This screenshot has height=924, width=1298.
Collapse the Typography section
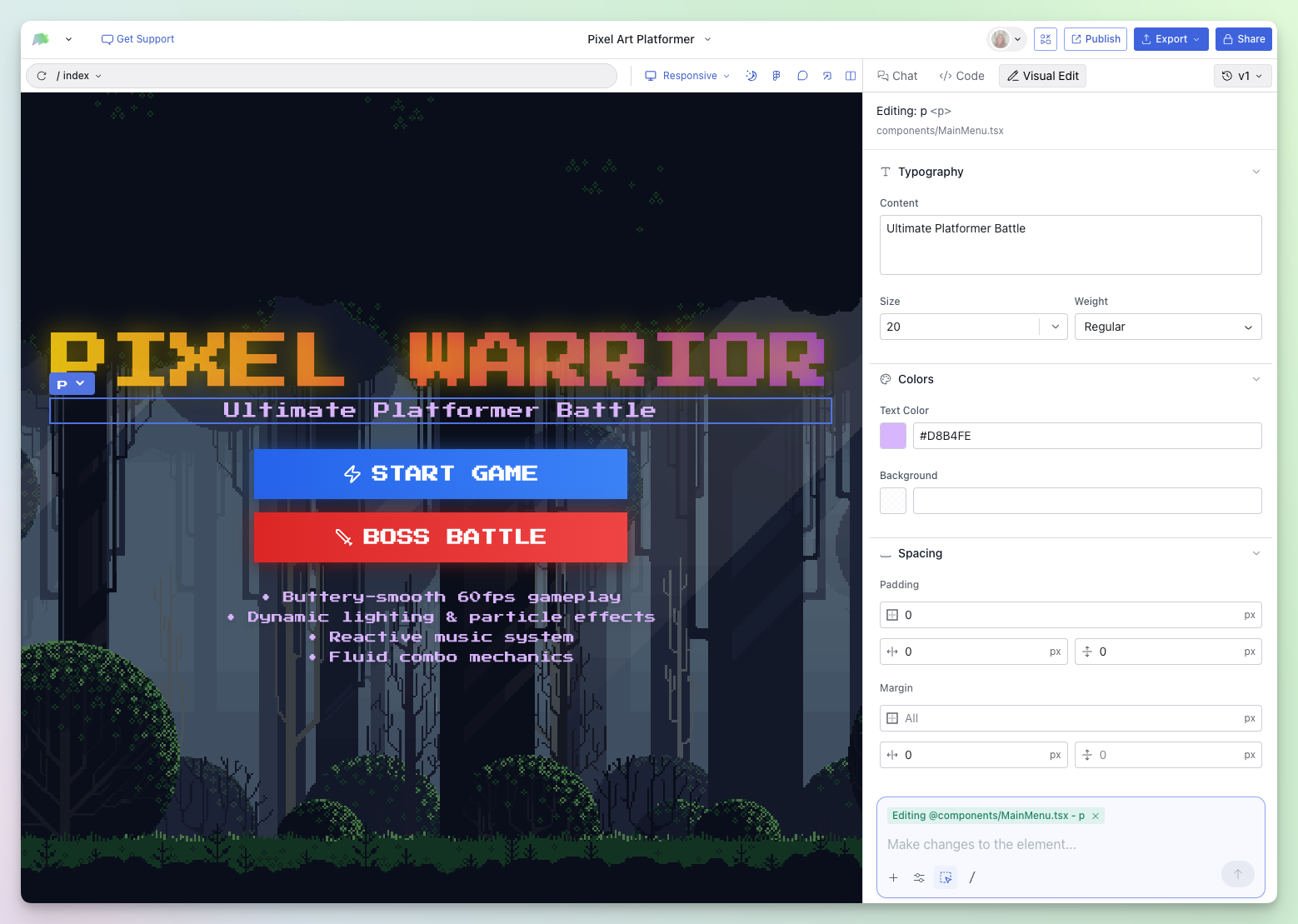pos(1256,172)
